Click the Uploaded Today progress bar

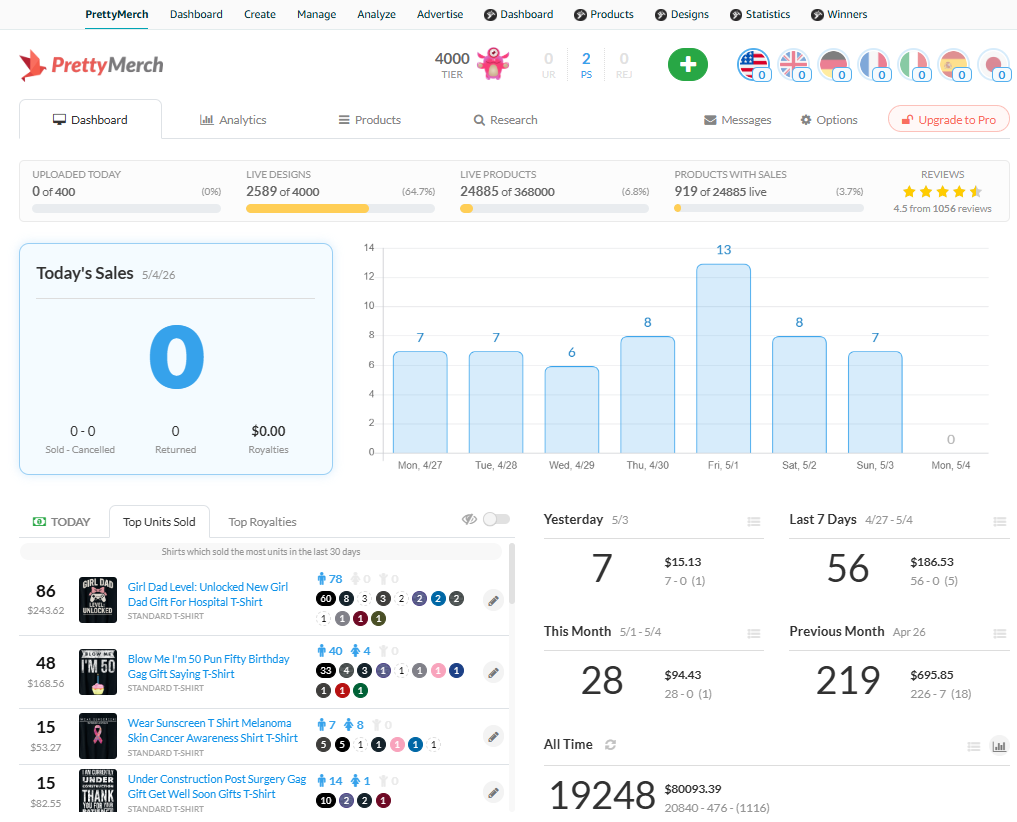point(126,209)
